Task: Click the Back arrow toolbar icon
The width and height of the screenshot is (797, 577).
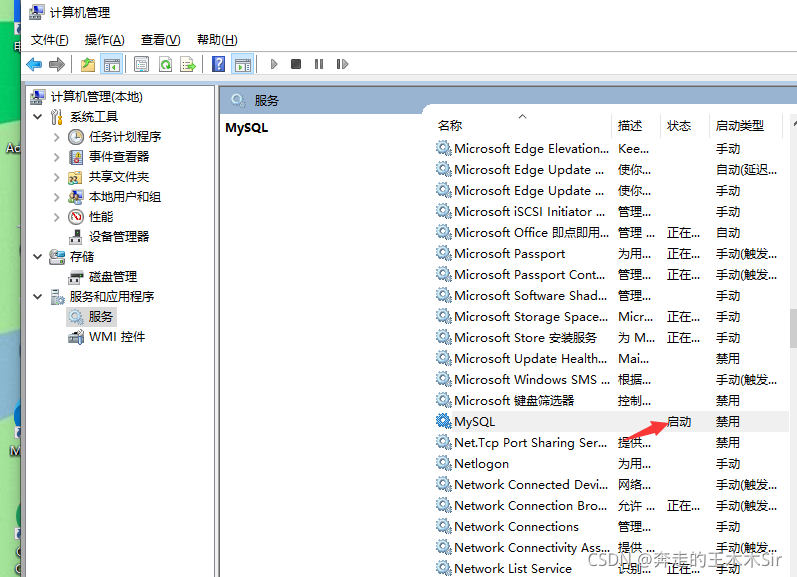Action: 34,64
